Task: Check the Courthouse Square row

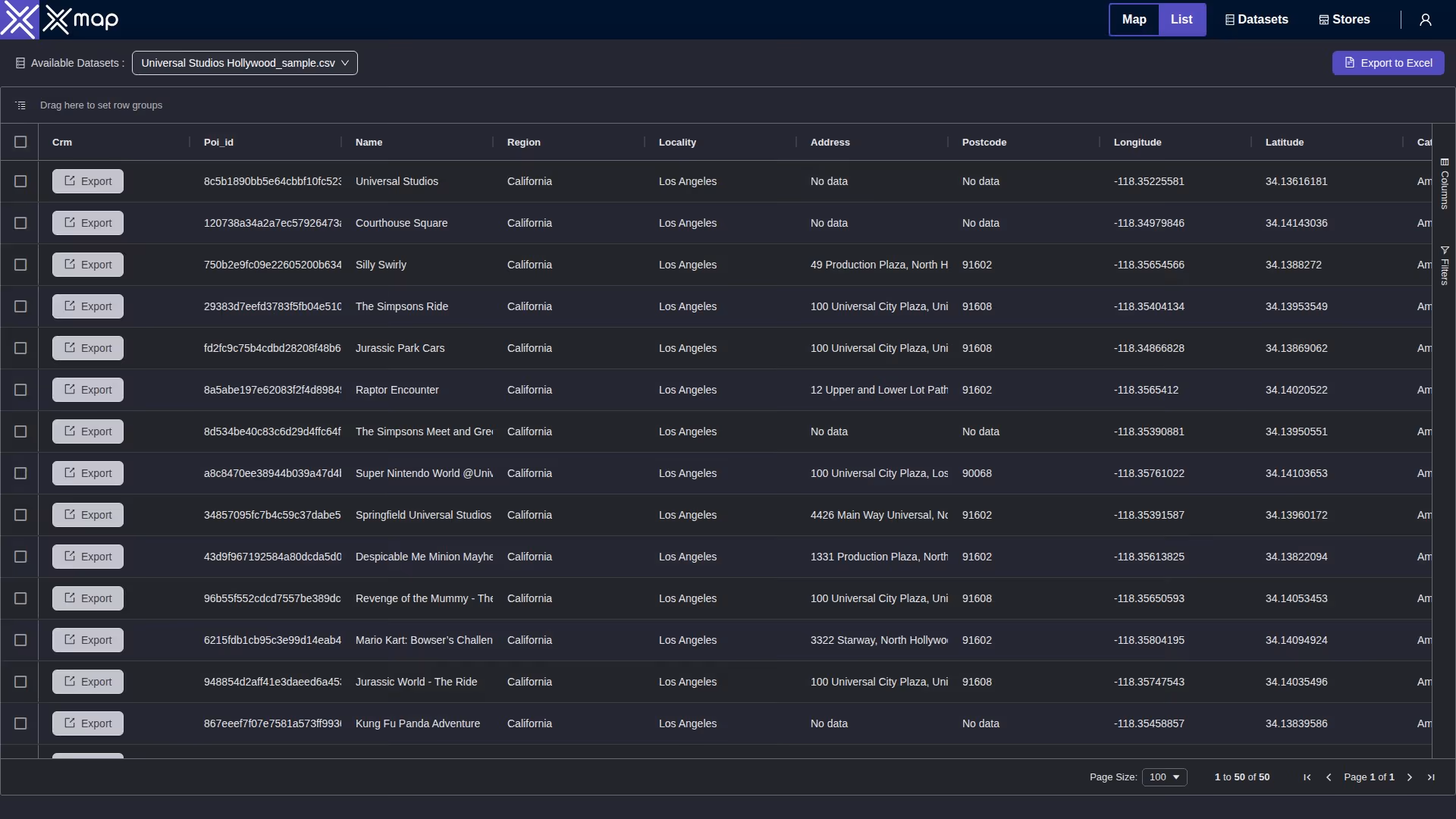Action: 20,223
